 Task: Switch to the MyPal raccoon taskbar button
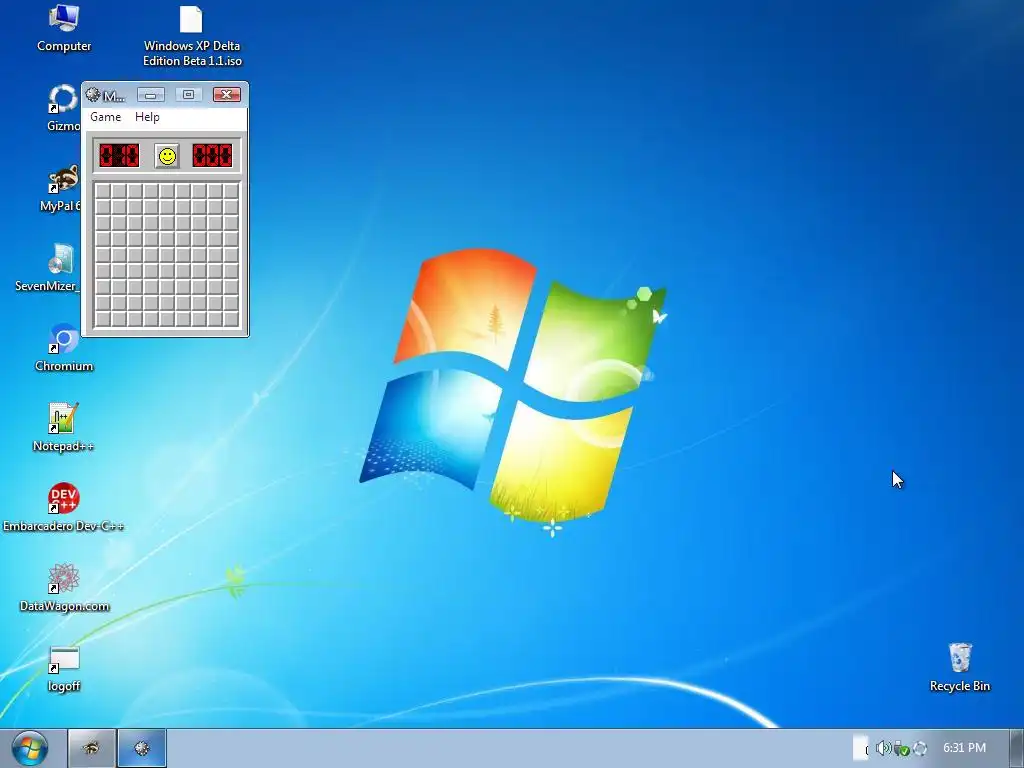point(91,748)
